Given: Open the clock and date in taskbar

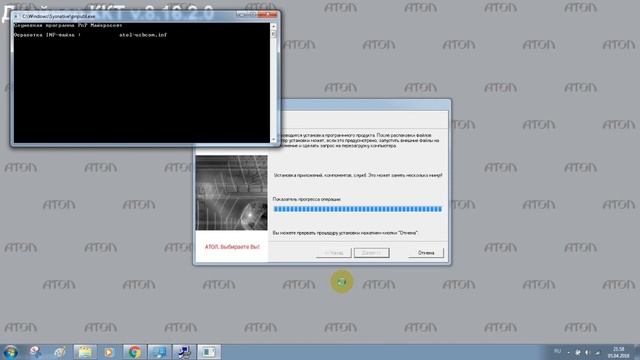Looking at the screenshot, I should (x=619, y=352).
